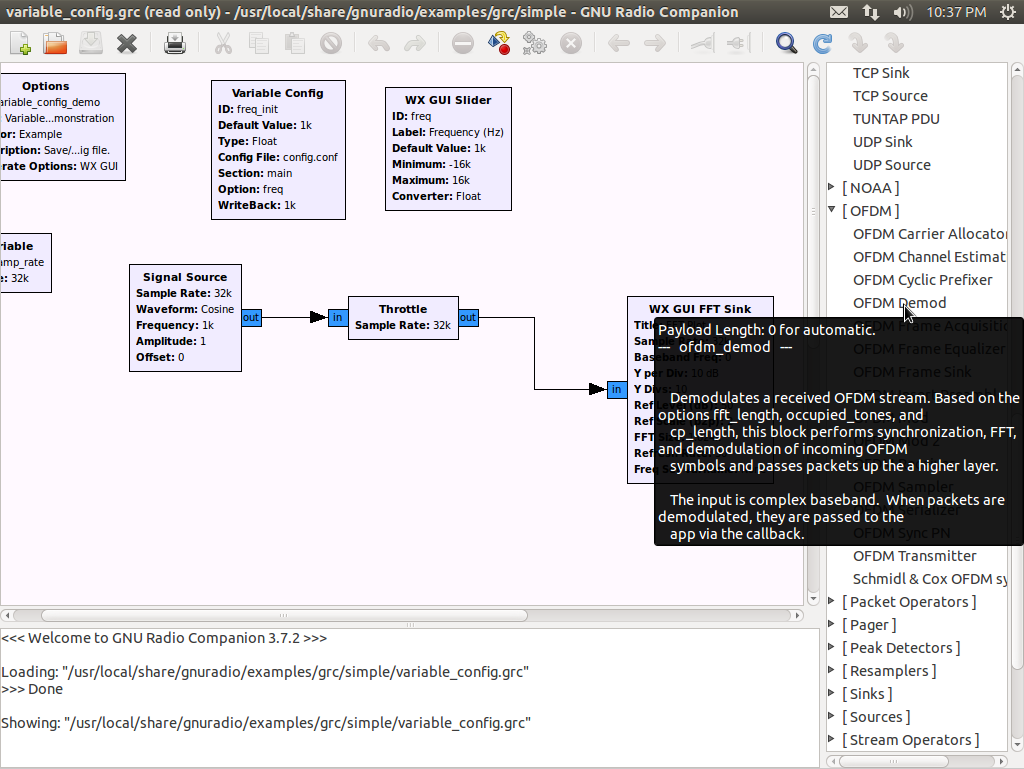Click the Open file folder icon

[x=55, y=44]
